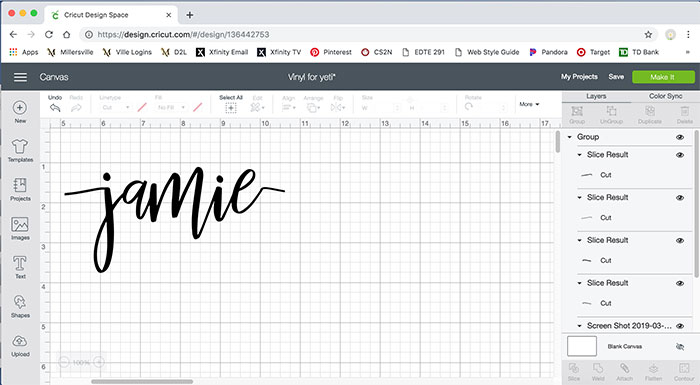Click the Flatten tool icon
Screen dimensions: 700x385
click(653, 368)
